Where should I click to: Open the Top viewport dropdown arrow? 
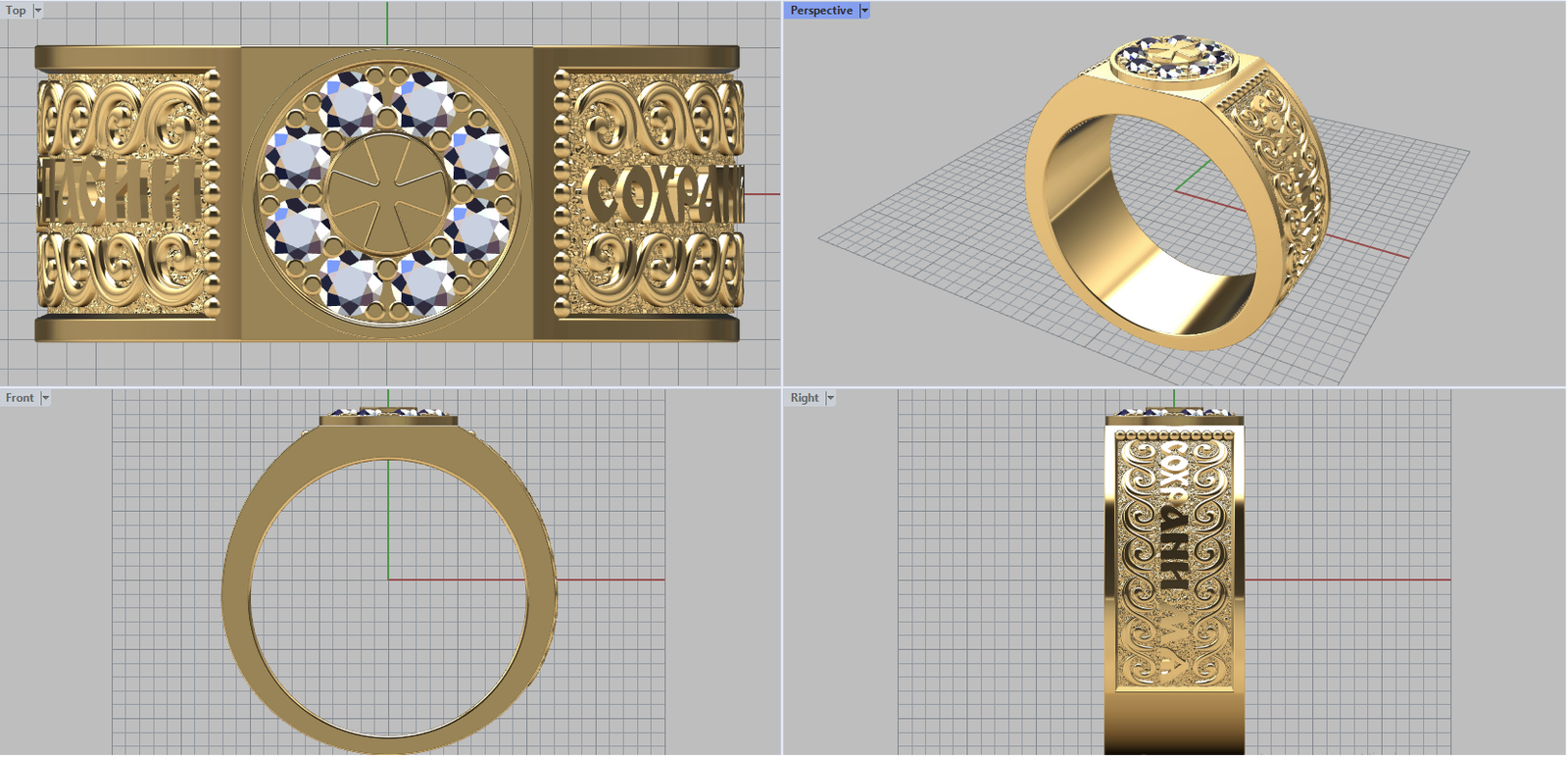[38, 11]
